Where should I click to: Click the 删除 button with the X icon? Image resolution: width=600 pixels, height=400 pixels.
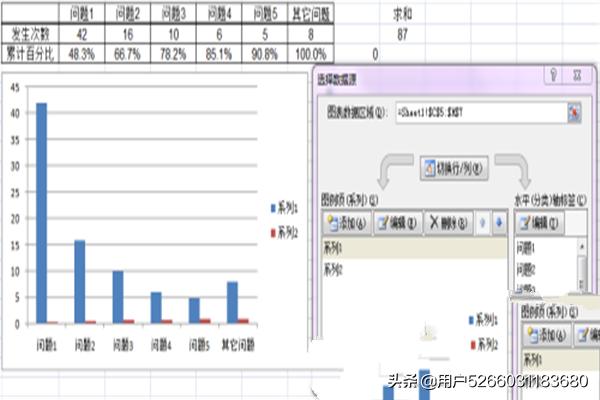tap(447, 222)
